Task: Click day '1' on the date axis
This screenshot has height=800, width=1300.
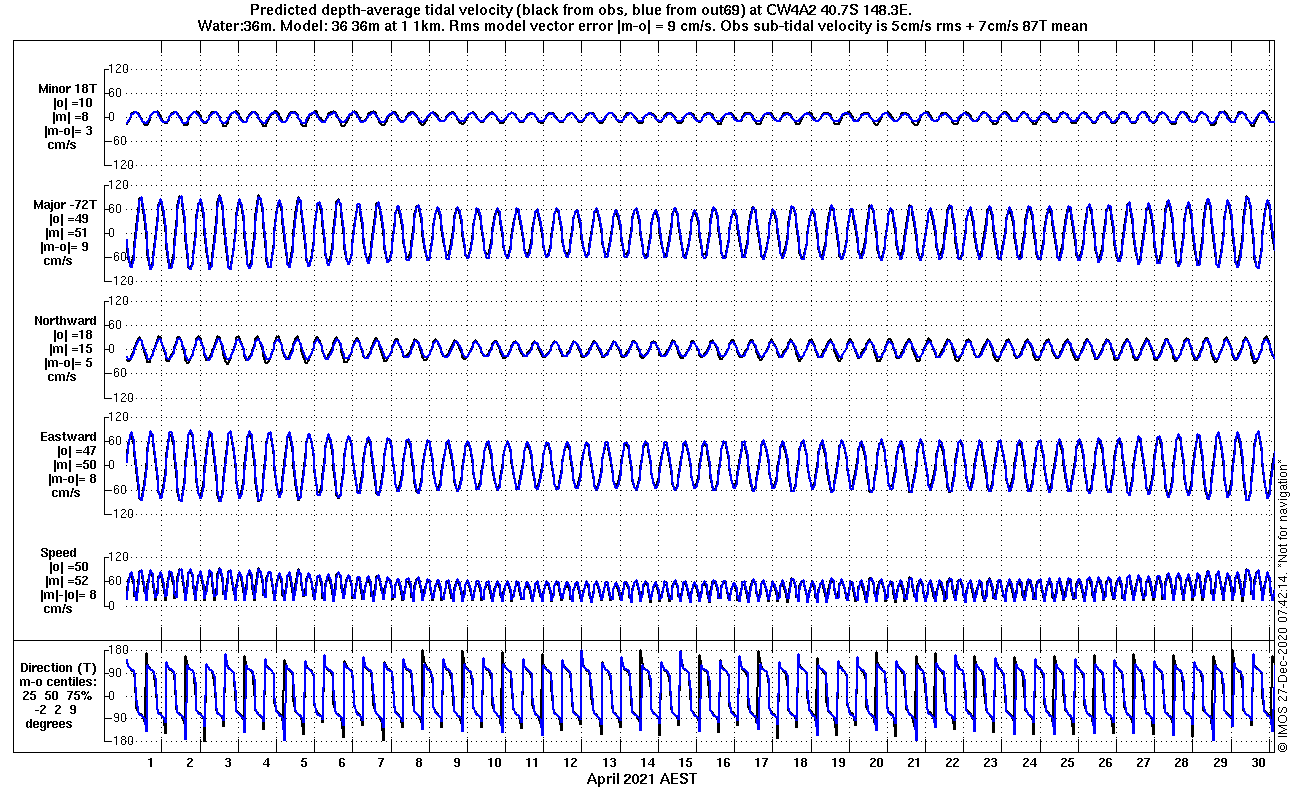Action: pos(150,763)
